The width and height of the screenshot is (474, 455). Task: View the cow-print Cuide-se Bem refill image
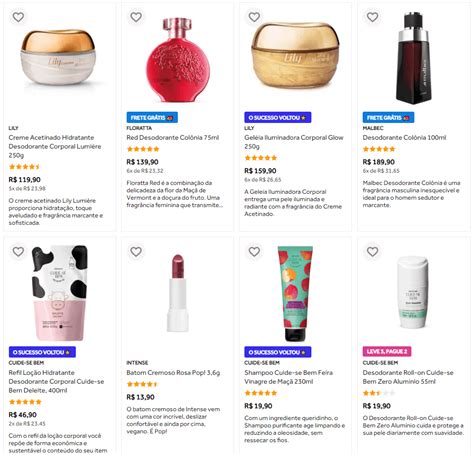tap(60, 293)
